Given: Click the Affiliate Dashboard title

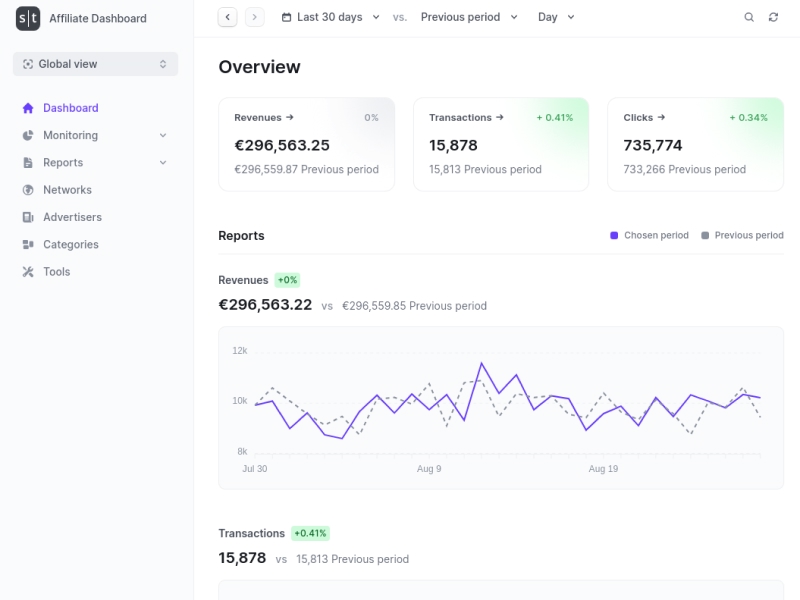Looking at the screenshot, I should pos(98,18).
